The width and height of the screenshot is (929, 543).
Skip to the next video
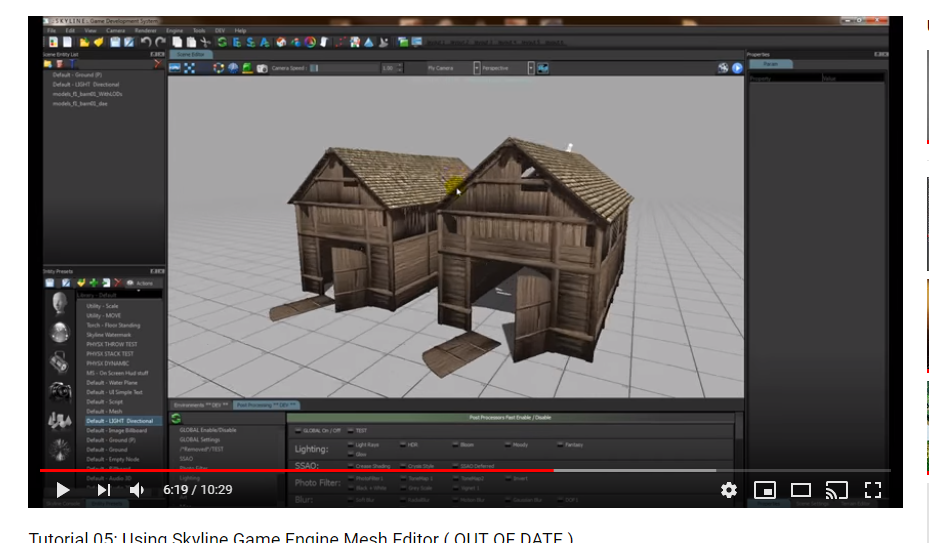click(104, 490)
